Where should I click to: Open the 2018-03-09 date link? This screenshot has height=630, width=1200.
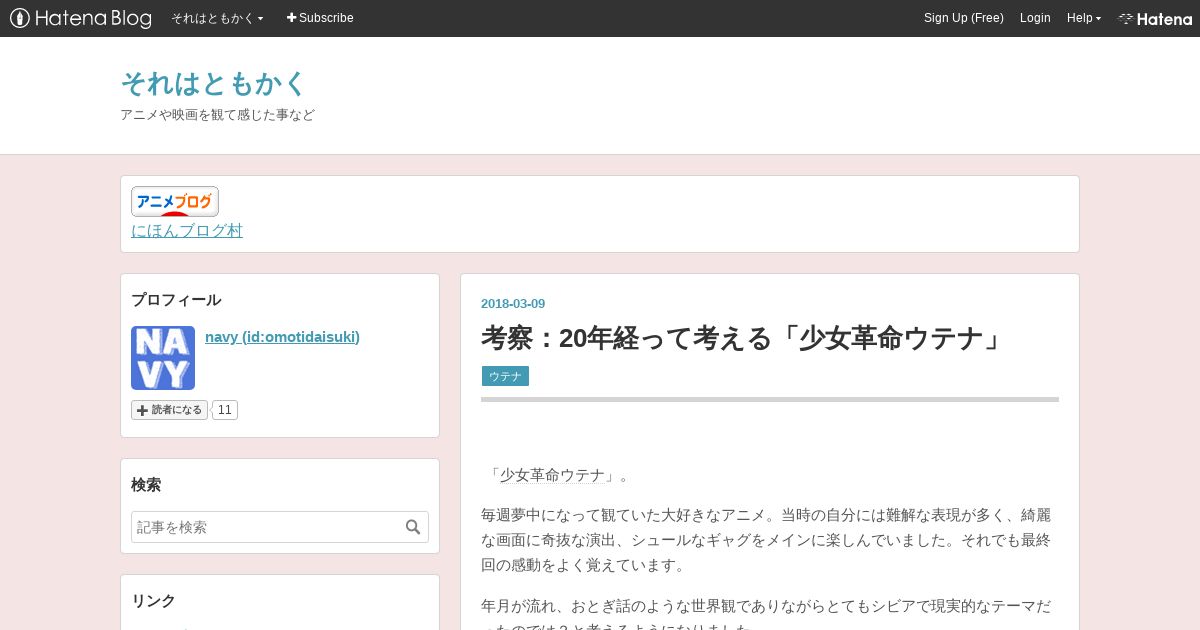(x=513, y=304)
